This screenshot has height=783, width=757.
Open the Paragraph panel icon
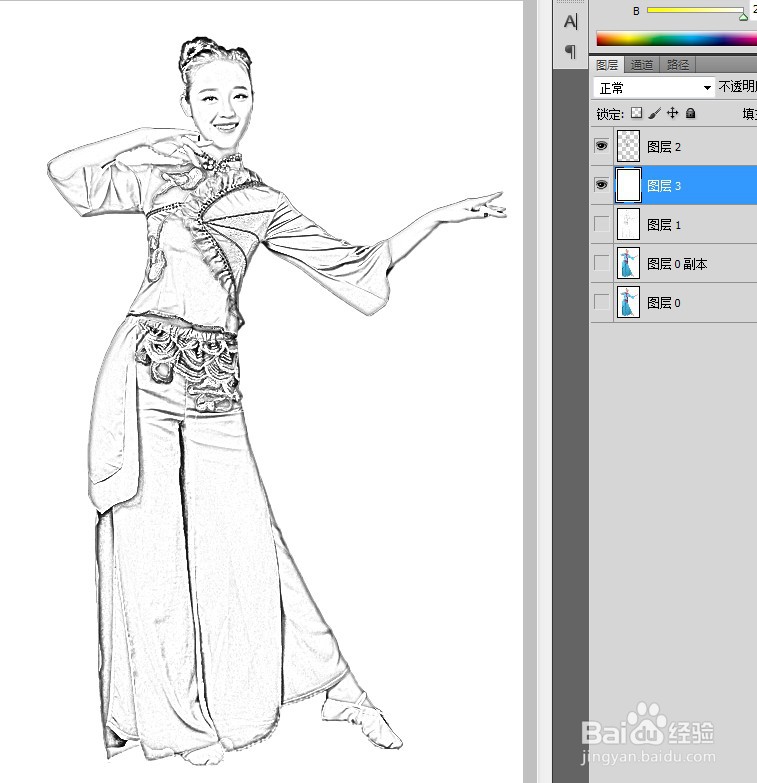pos(570,51)
